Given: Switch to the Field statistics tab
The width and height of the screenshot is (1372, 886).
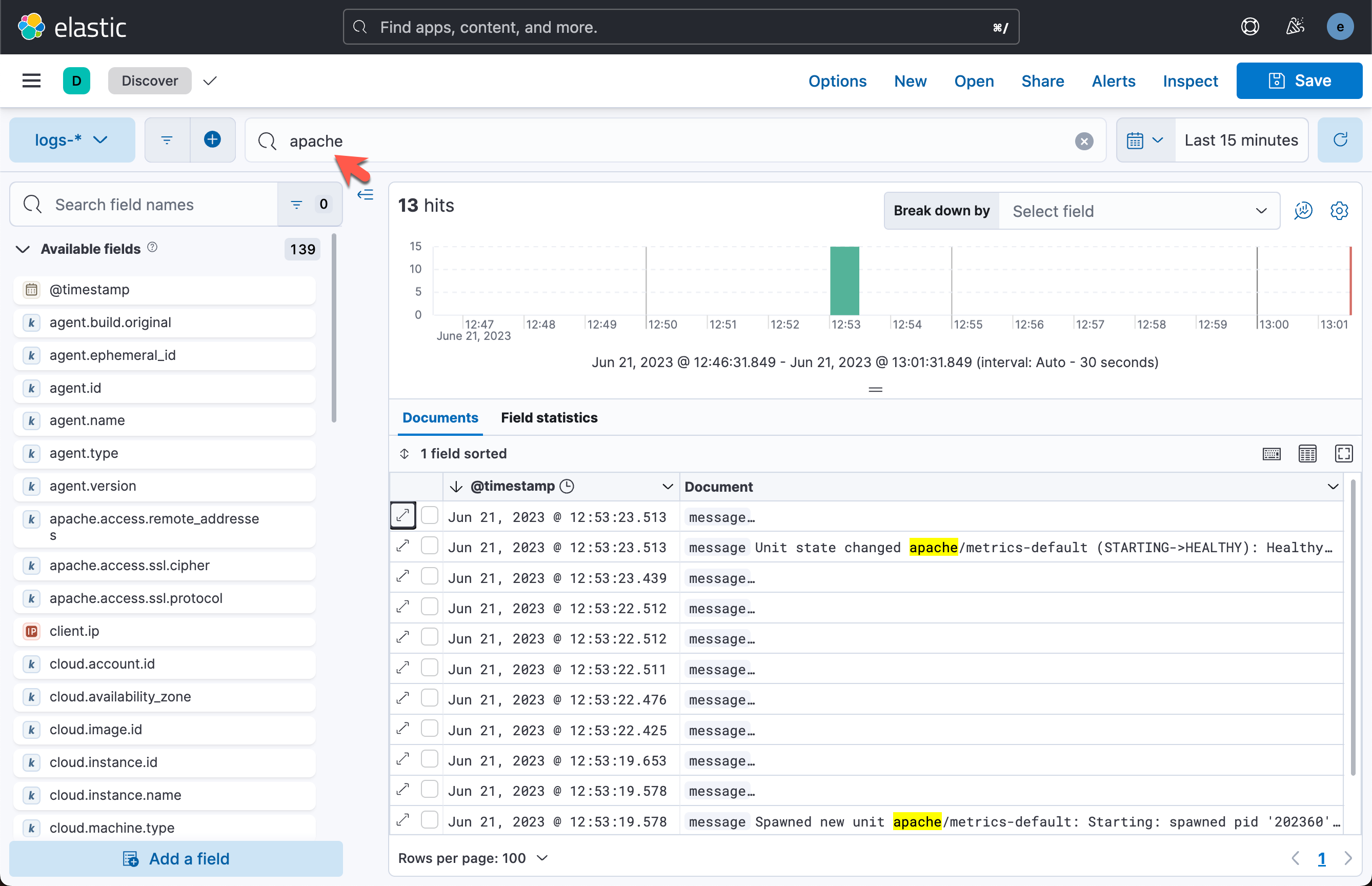Looking at the screenshot, I should (549, 418).
